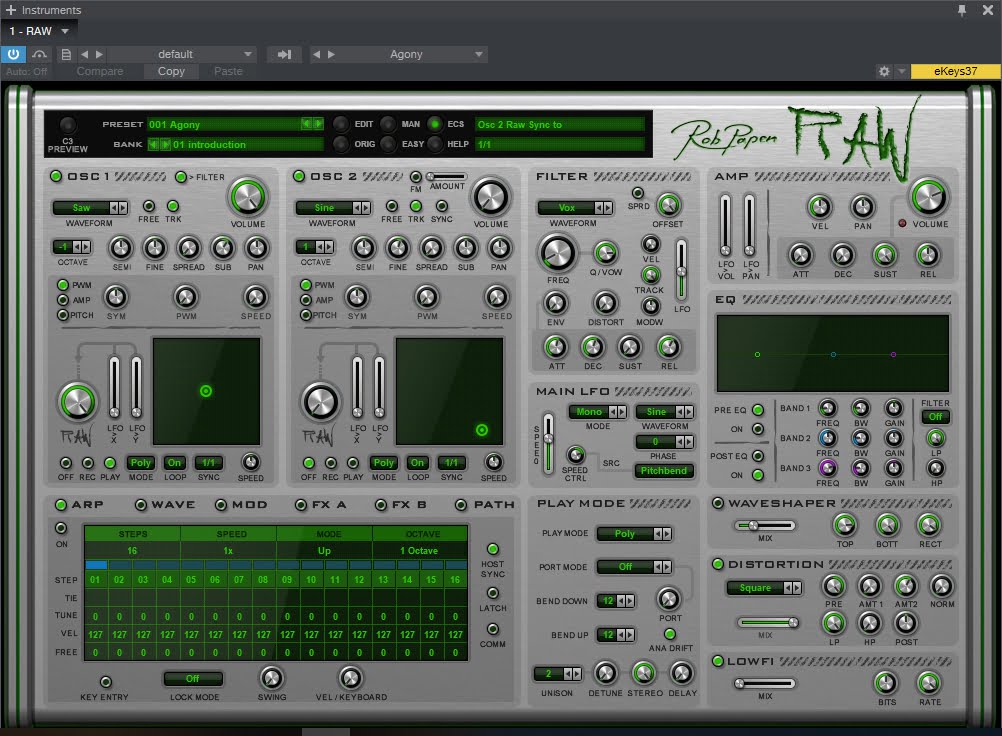Click Arp Lock Mode Off button
The image size is (1002, 736).
(x=193, y=678)
